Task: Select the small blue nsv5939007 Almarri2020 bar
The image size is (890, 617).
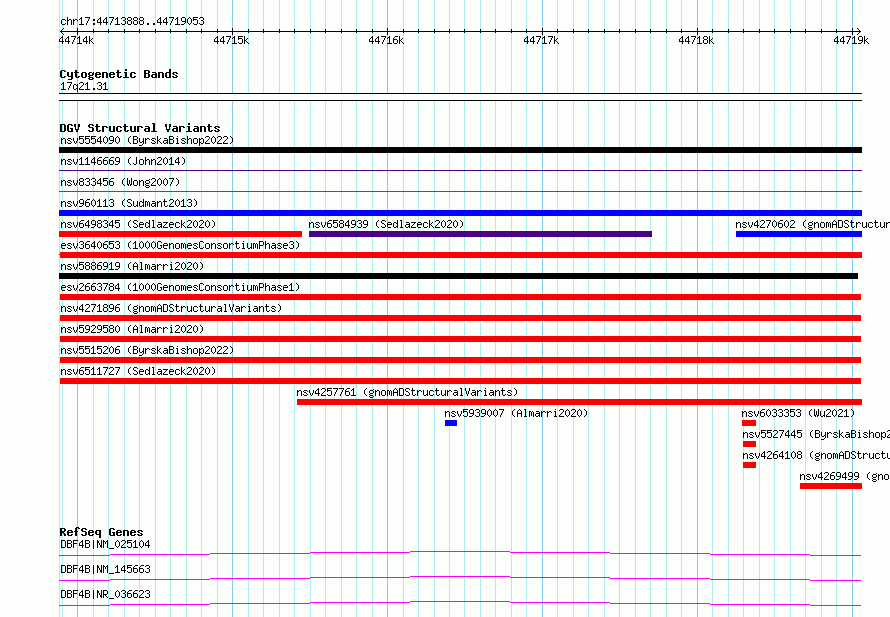Action: point(451,423)
